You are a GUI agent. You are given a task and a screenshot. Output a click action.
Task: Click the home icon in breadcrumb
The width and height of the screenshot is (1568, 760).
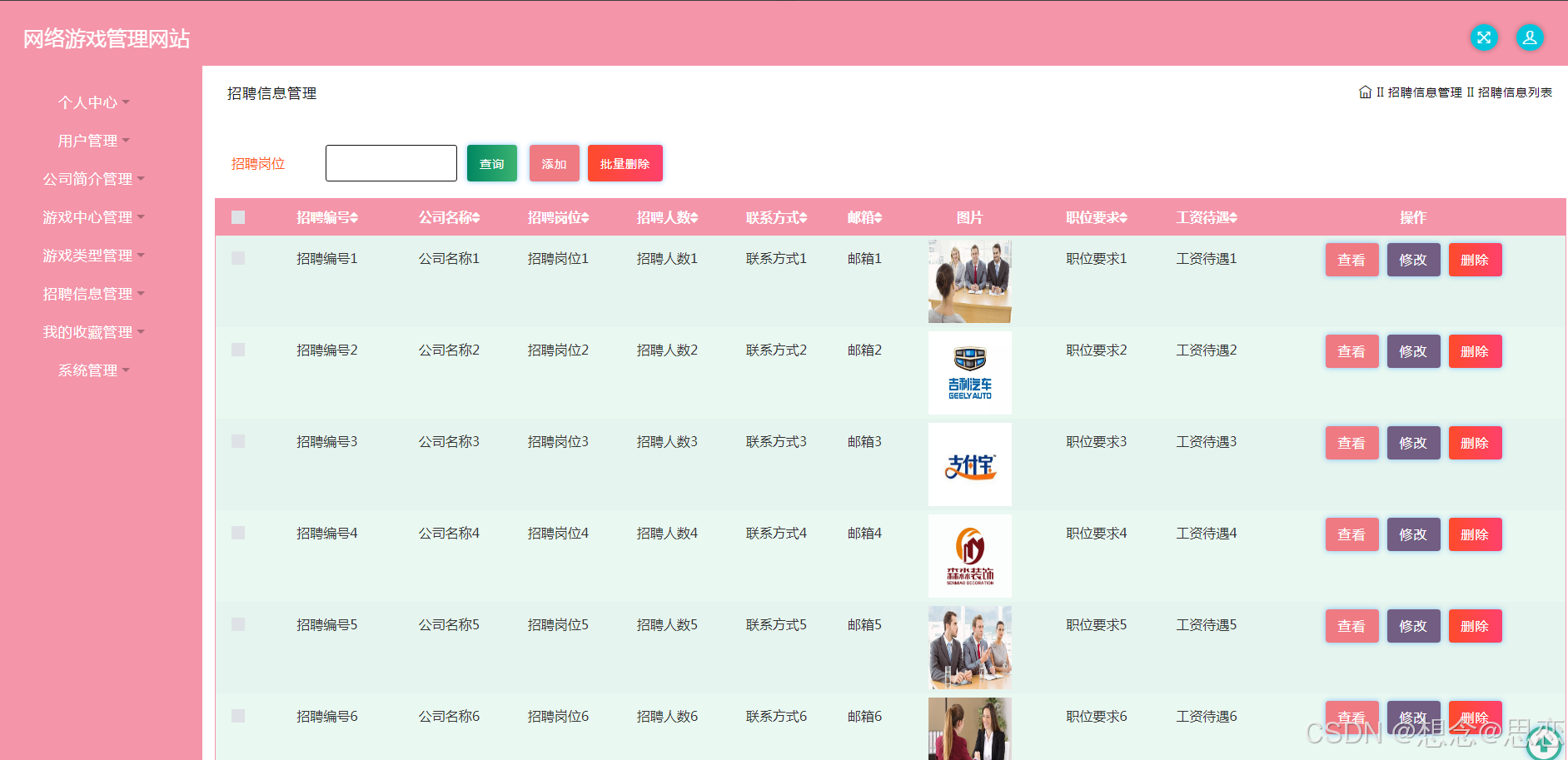click(1365, 92)
